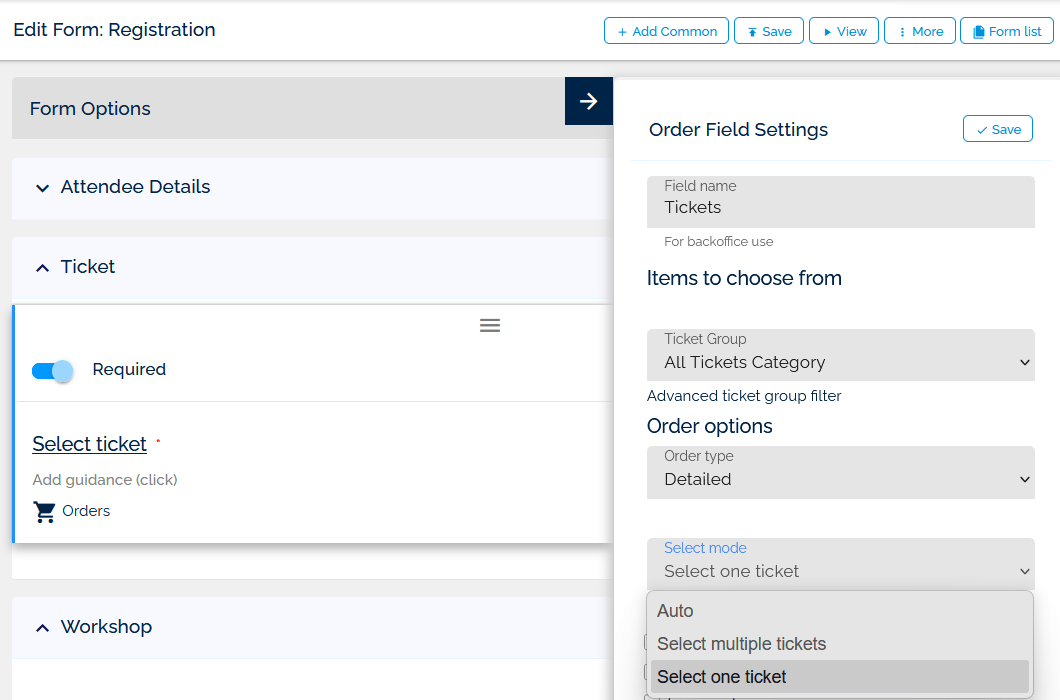Viewport: 1060px width, 700px height.
Task: Open the Ticket Group dropdown
Action: pos(840,355)
